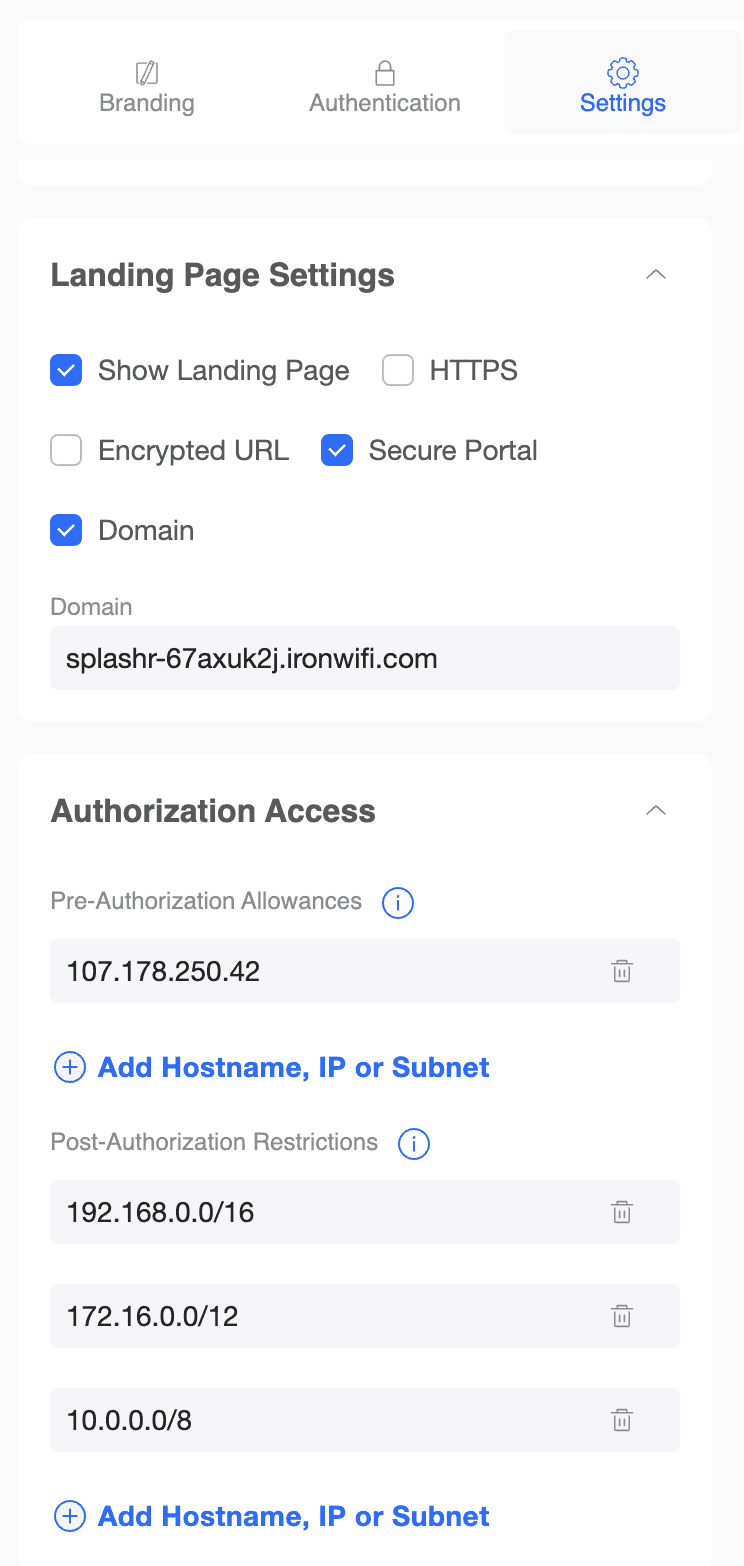Image resolution: width=744 pixels, height=1566 pixels.
Task: Show info for Post-Authorization Restrictions
Action: click(414, 1144)
